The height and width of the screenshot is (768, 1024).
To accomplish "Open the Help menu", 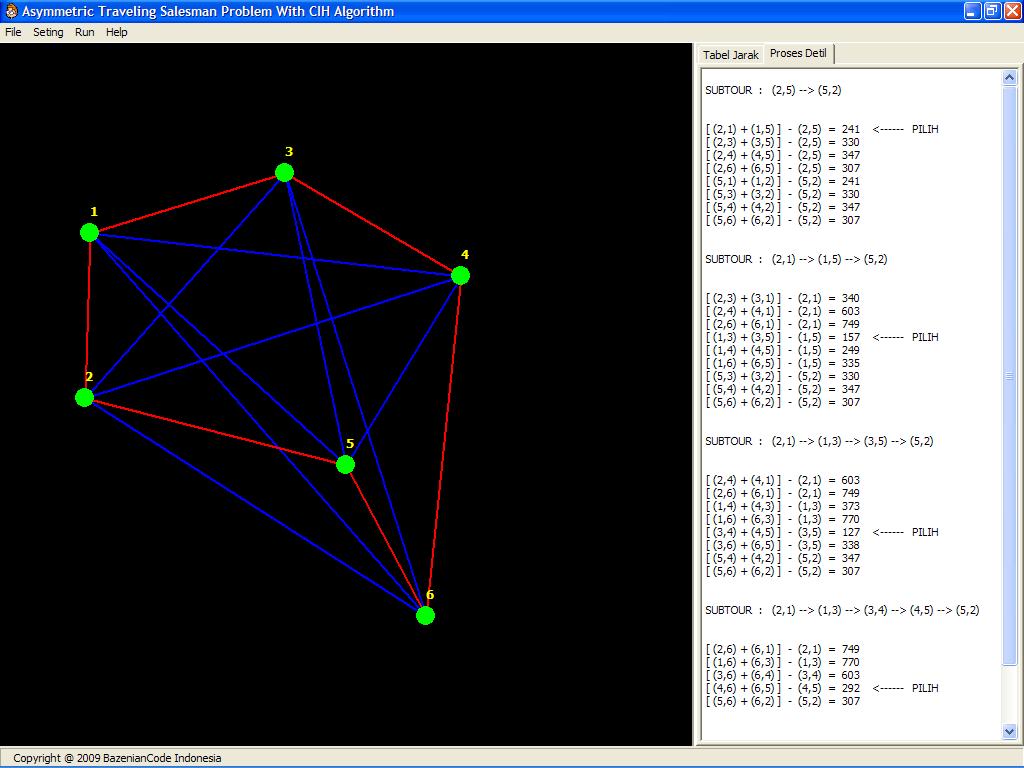I will [117, 32].
